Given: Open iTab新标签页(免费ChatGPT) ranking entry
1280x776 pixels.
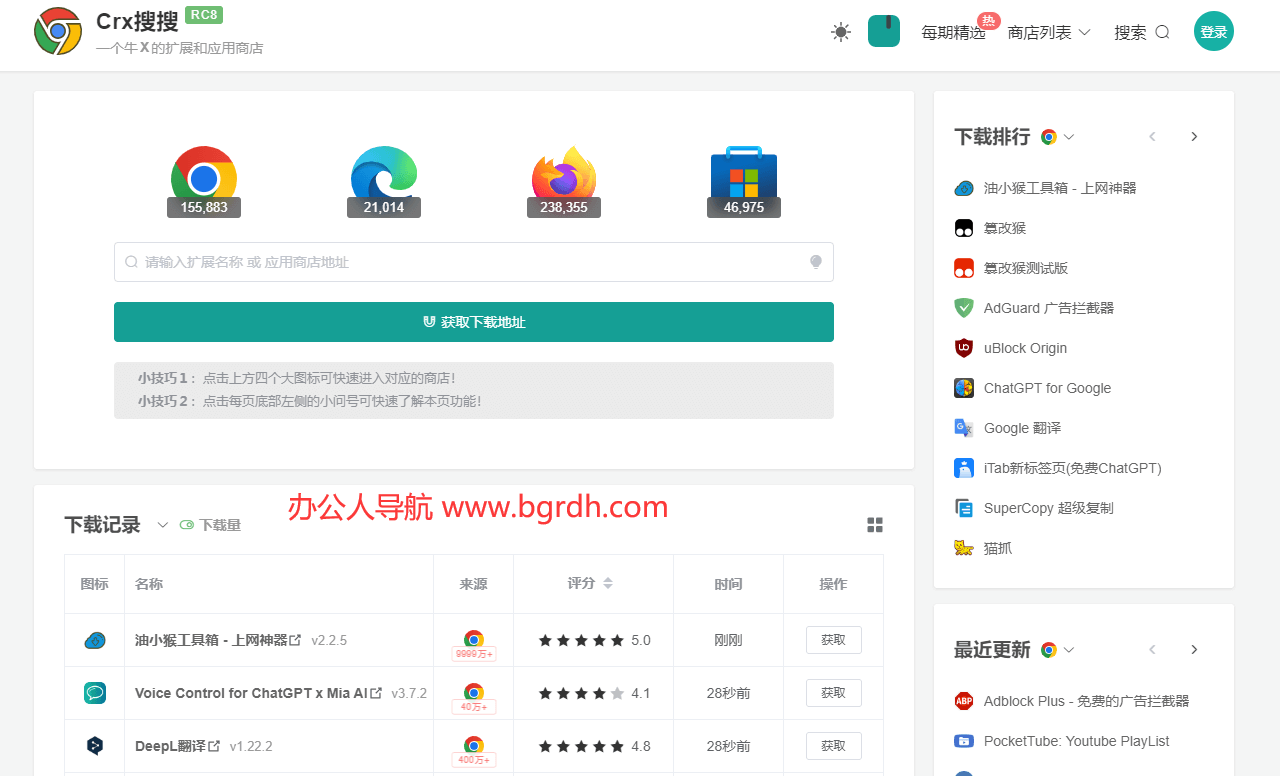Looking at the screenshot, I should click(x=1072, y=468).
